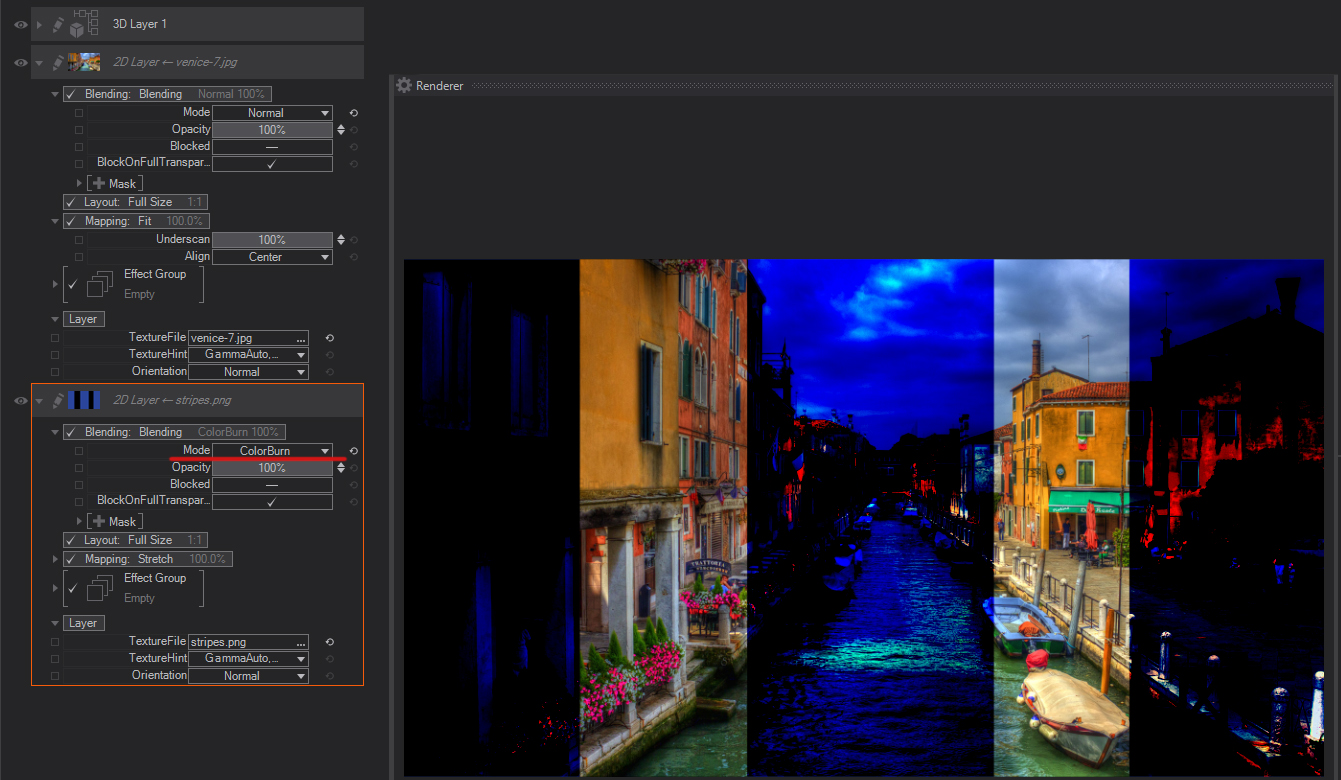Click the Underscan stepper arrows on venice-7.jpg
Image resolution: width=1341 pixels, height=780 pixels.
341,240
